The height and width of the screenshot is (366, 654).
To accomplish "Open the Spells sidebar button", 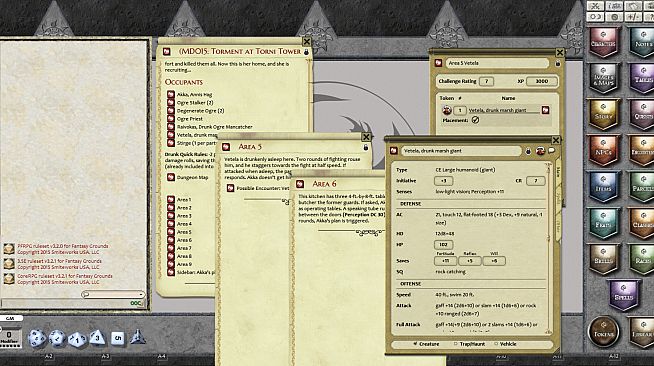I will [x=624, y=296].
